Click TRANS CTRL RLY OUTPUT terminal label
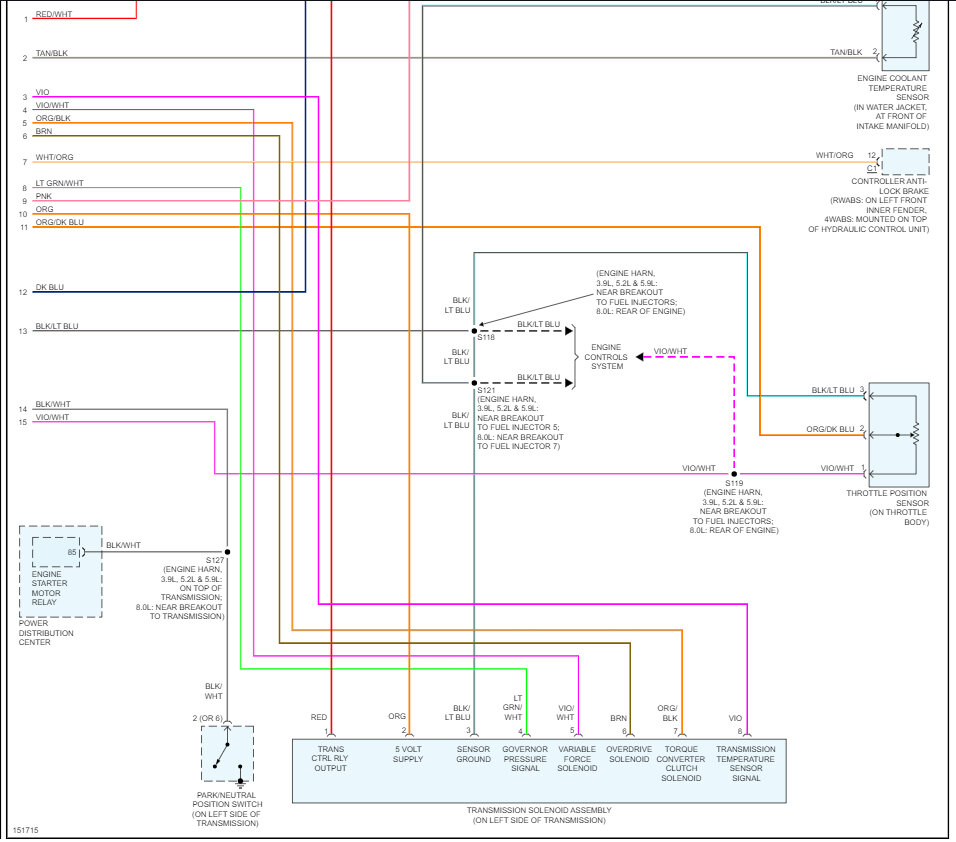 pos(330,758)
